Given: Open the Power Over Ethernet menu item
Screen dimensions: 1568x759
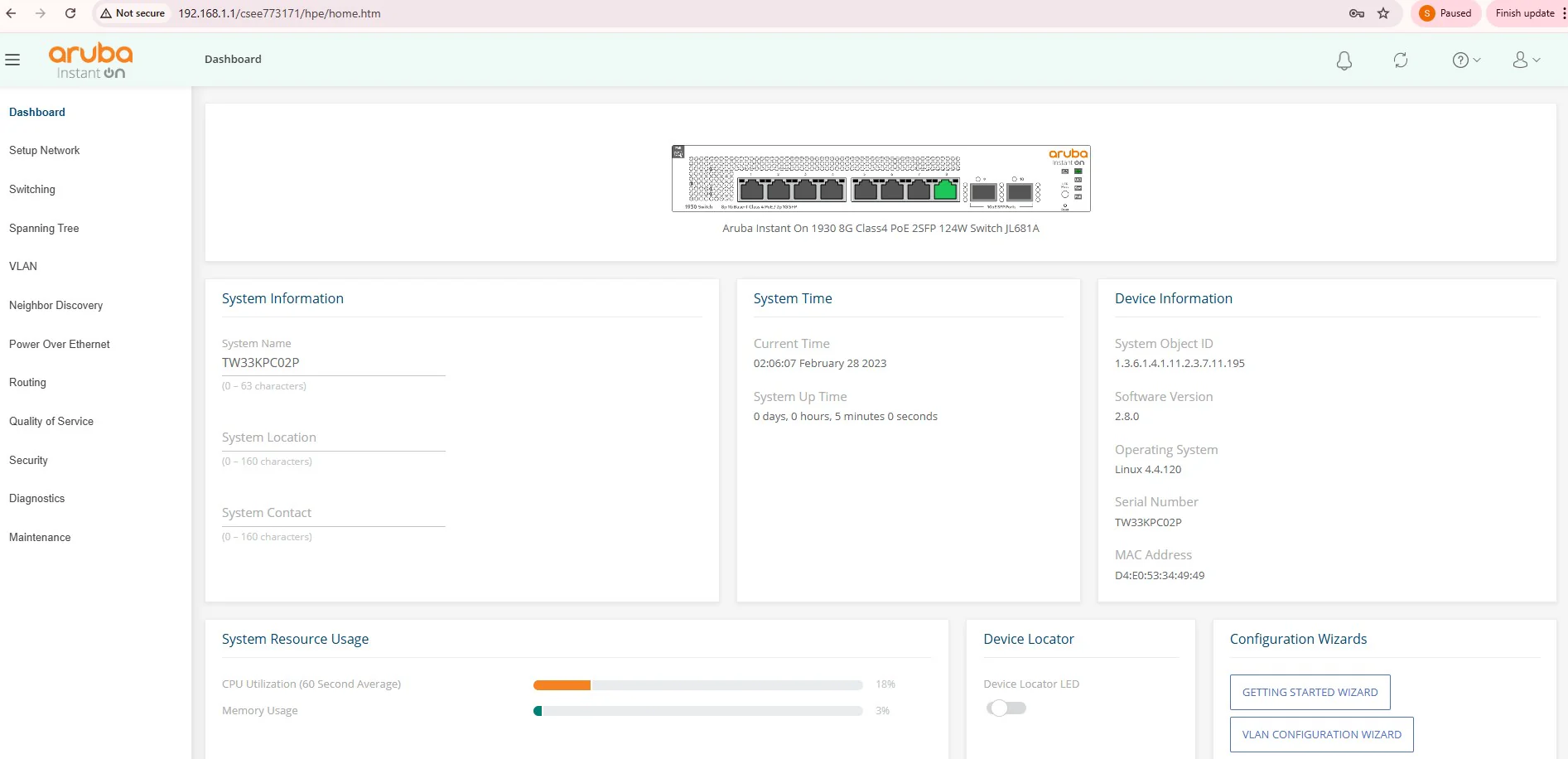Looking at the screenshot, I should [x=60, y=344].
